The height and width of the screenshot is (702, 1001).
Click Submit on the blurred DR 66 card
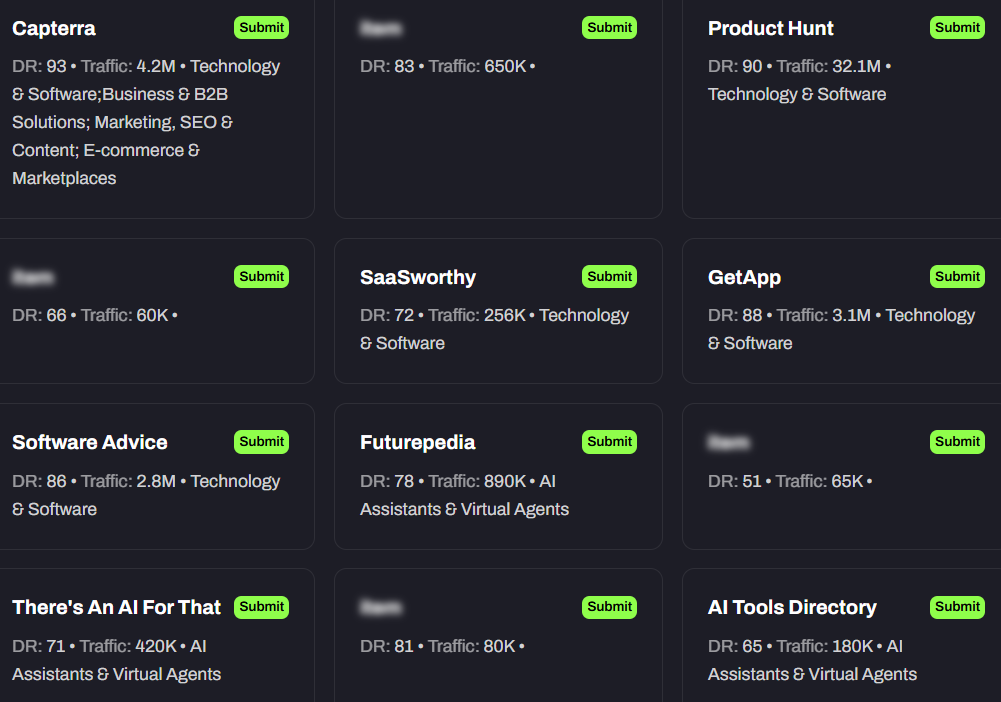(x=261, y=277)
